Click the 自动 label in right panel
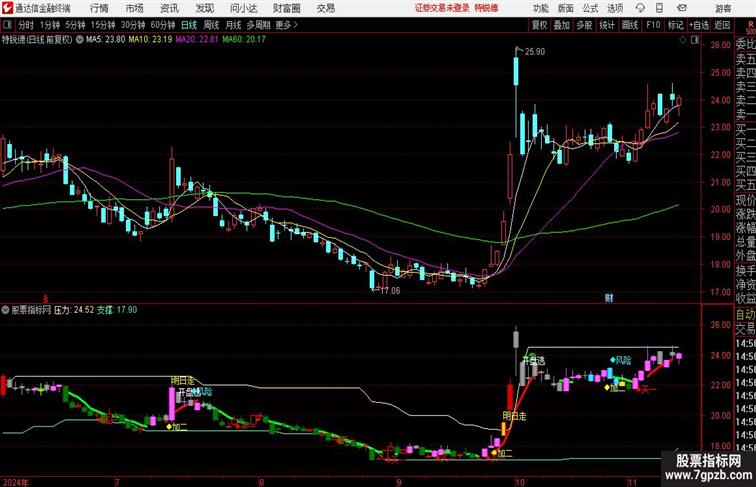The width and height of the screenshot is (756, 487). (745, 314)
